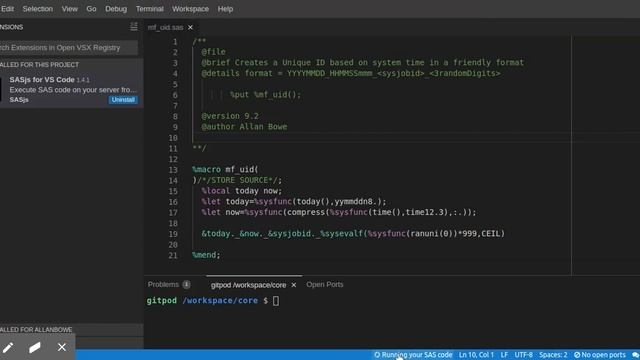640x360 pixels.
Task: Close the gitpod /workspace/core terminal tab
Action: pos(293,285)
